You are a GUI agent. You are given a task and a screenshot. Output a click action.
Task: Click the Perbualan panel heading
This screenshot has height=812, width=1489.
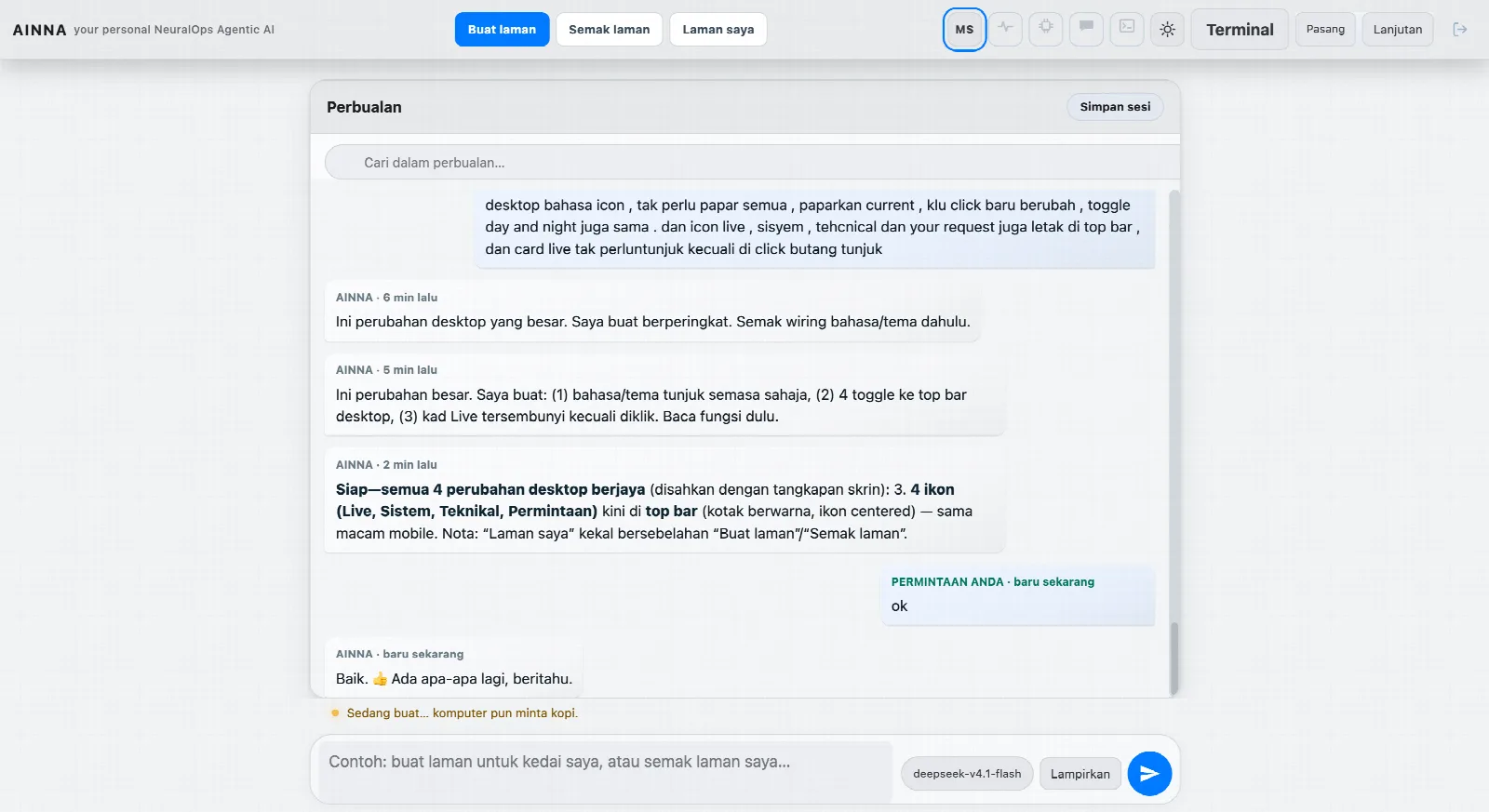click(x=364, y=107)
